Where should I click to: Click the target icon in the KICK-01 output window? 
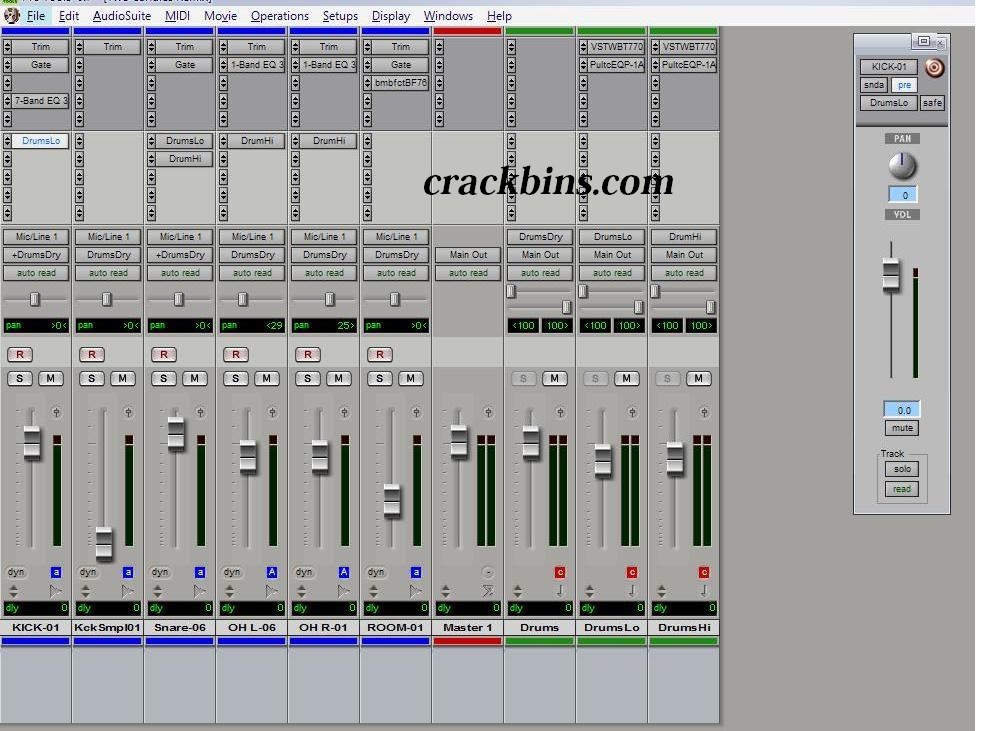(x=935, y=68)
